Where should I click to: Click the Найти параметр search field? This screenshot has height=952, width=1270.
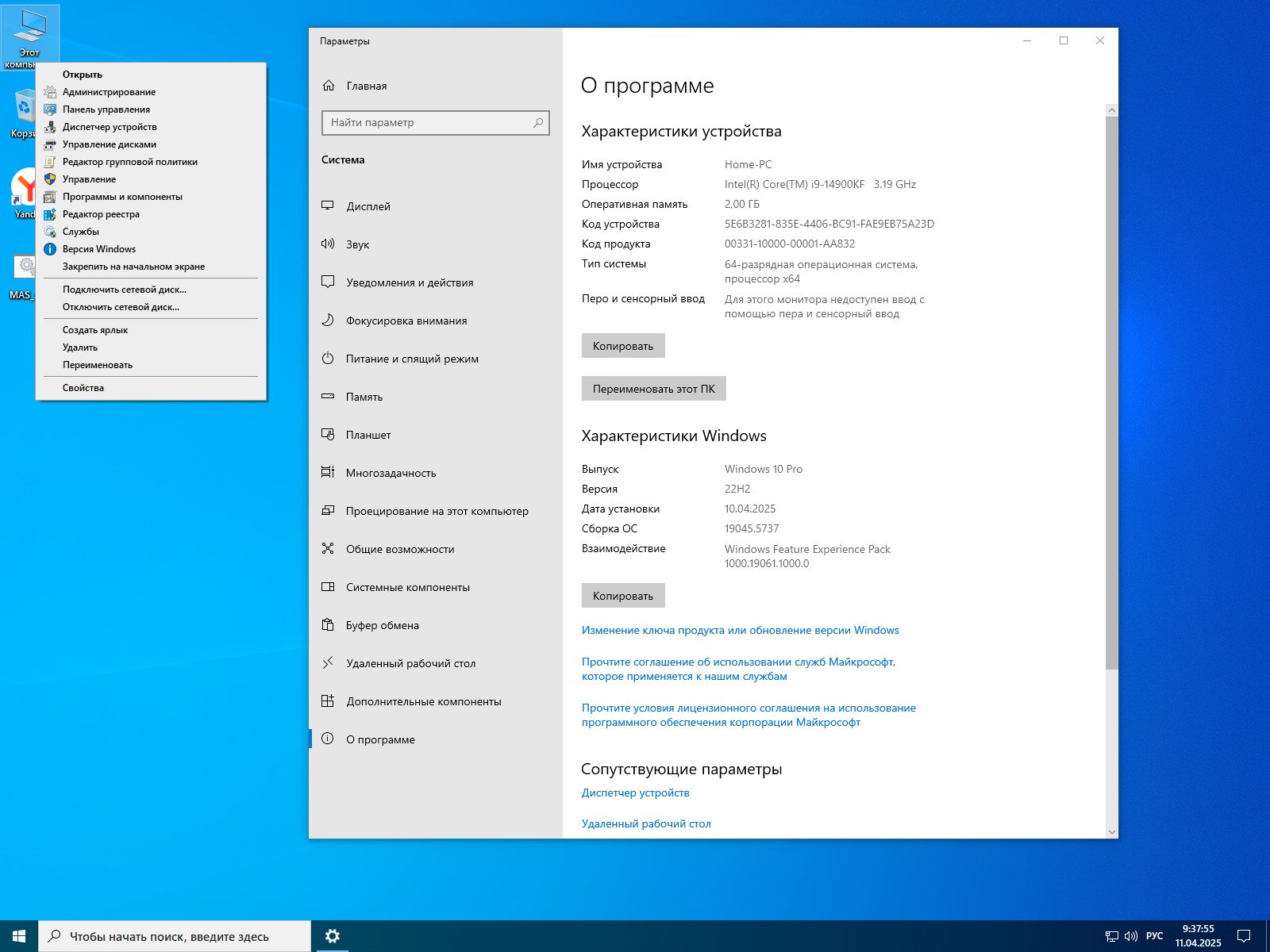(435, 122)
